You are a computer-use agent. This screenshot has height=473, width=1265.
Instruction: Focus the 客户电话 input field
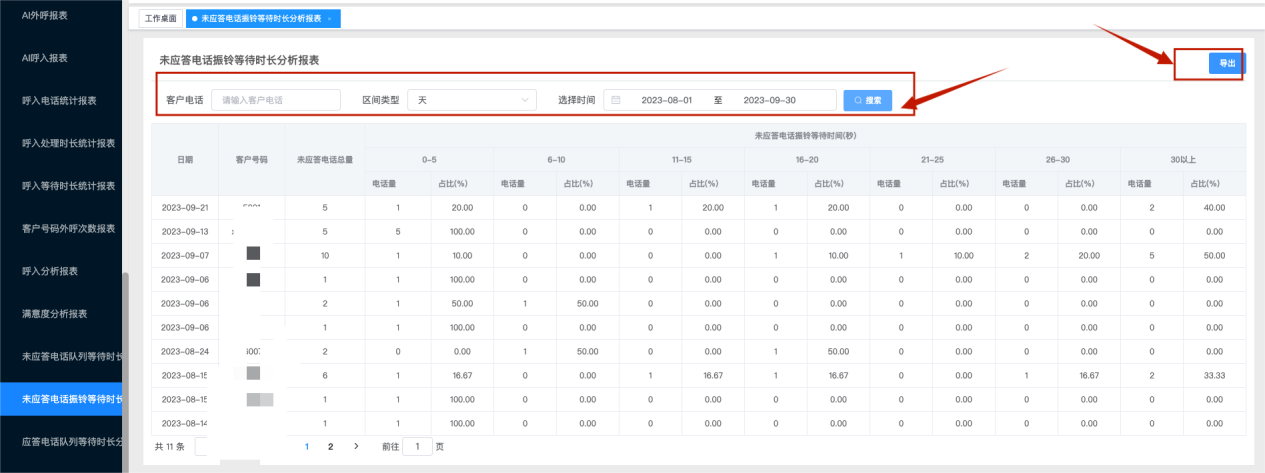coord(276,100)
